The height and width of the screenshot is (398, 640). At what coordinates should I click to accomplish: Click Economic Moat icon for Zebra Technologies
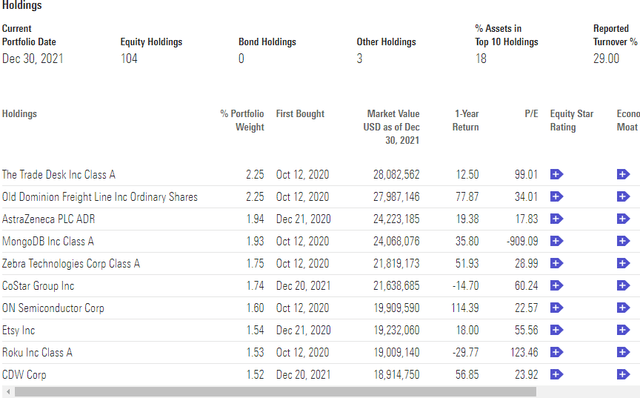coord(623,264)
